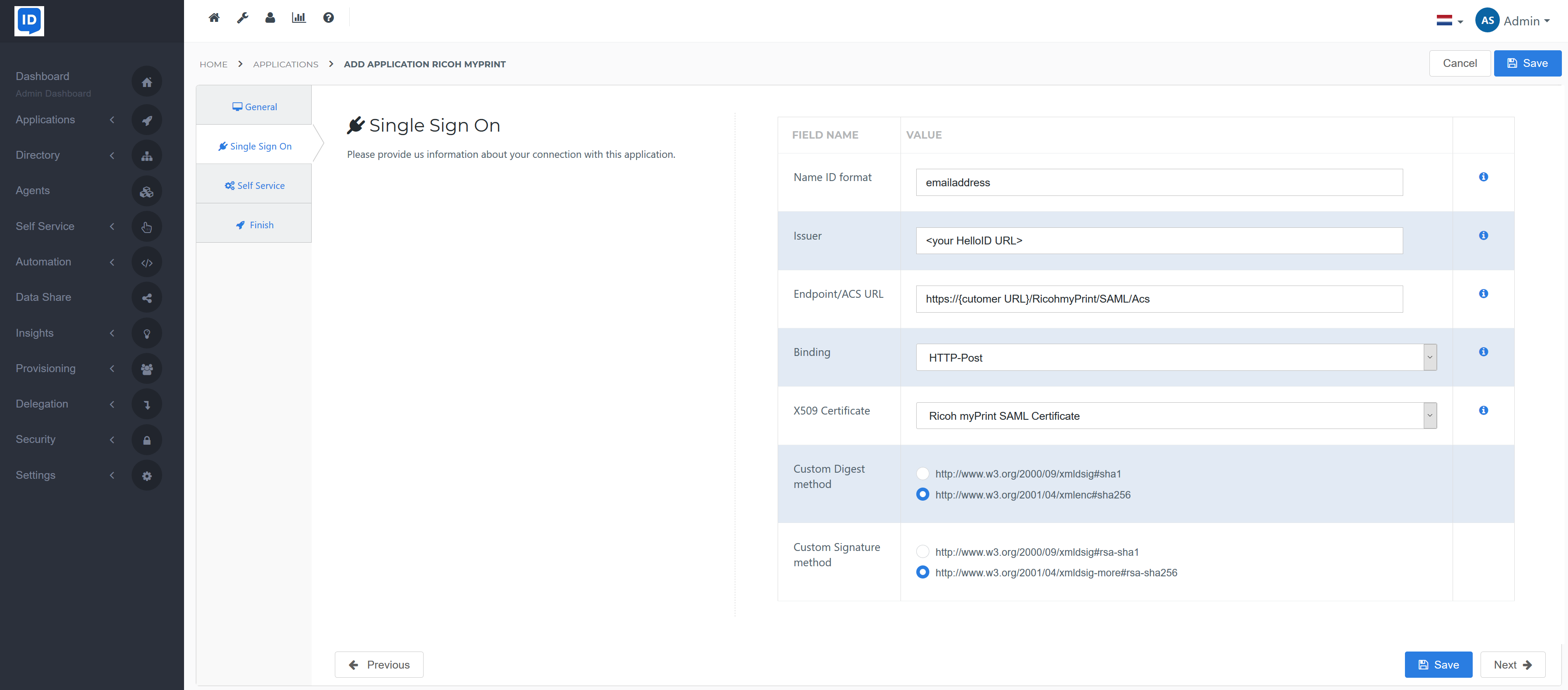Show info for Name ID format field
The width and height of the screenshot is (1568, 690).
1483,177
